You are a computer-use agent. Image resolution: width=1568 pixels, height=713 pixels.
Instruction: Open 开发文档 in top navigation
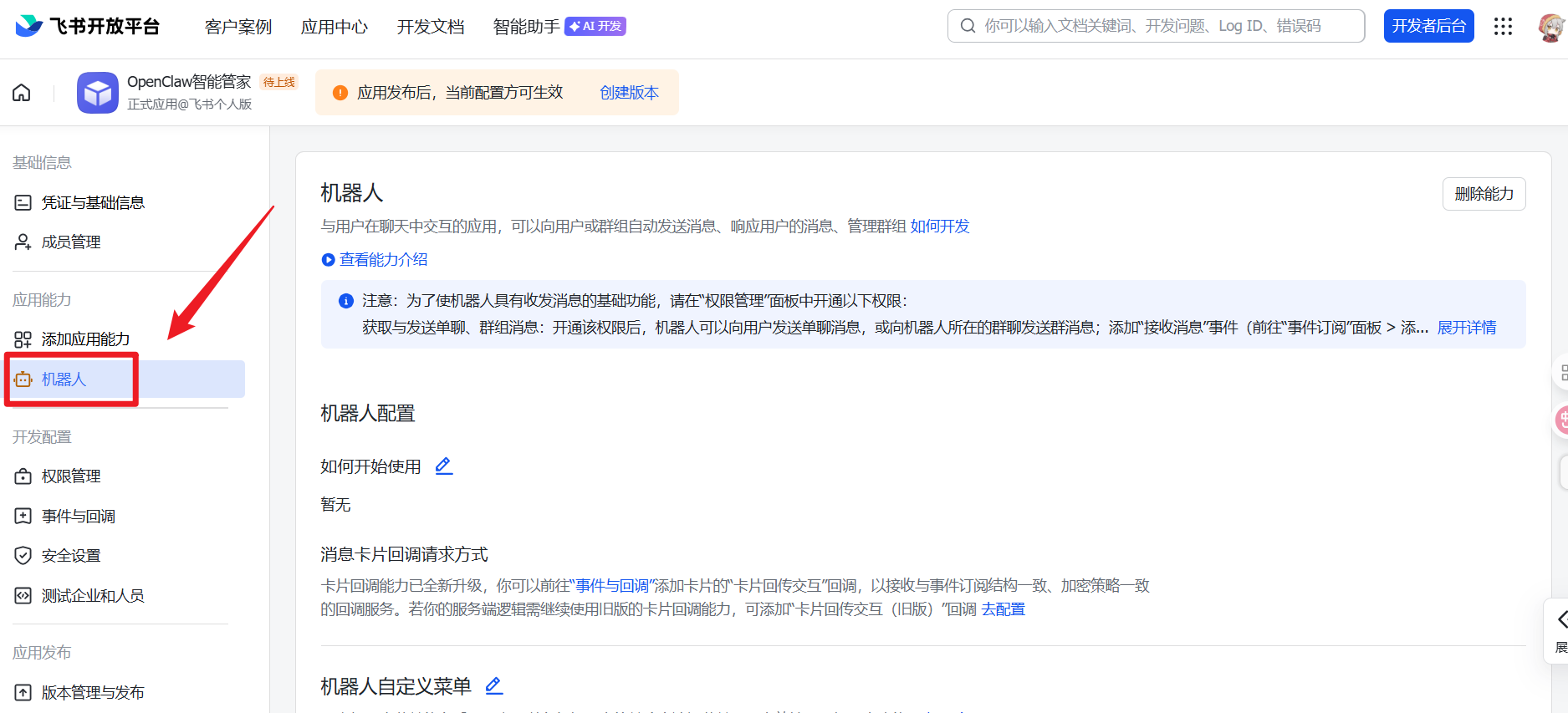431,27
